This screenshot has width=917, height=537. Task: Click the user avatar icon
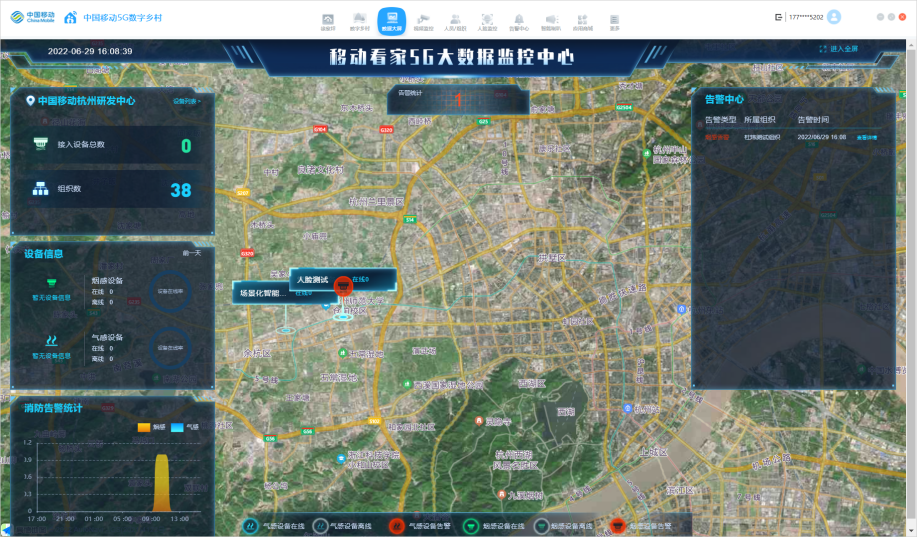tap(834, 17)
